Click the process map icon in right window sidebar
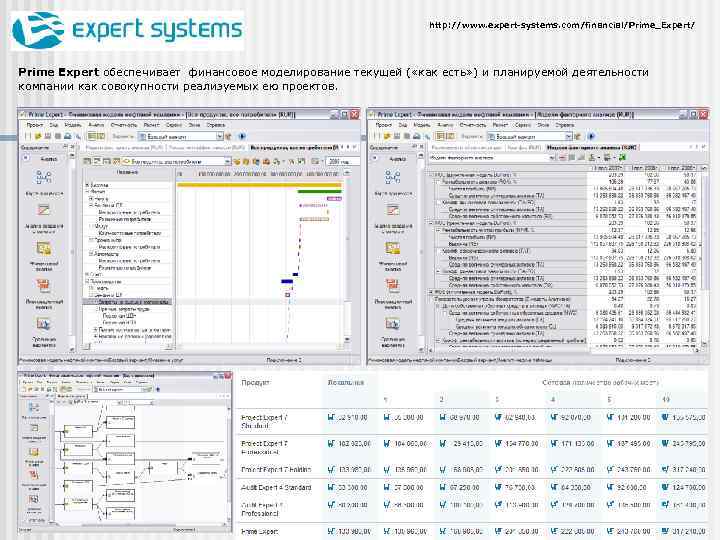Image resolution: width=720 pixels, height=540 pixels. pyautogui.click(x=393, y=177)
